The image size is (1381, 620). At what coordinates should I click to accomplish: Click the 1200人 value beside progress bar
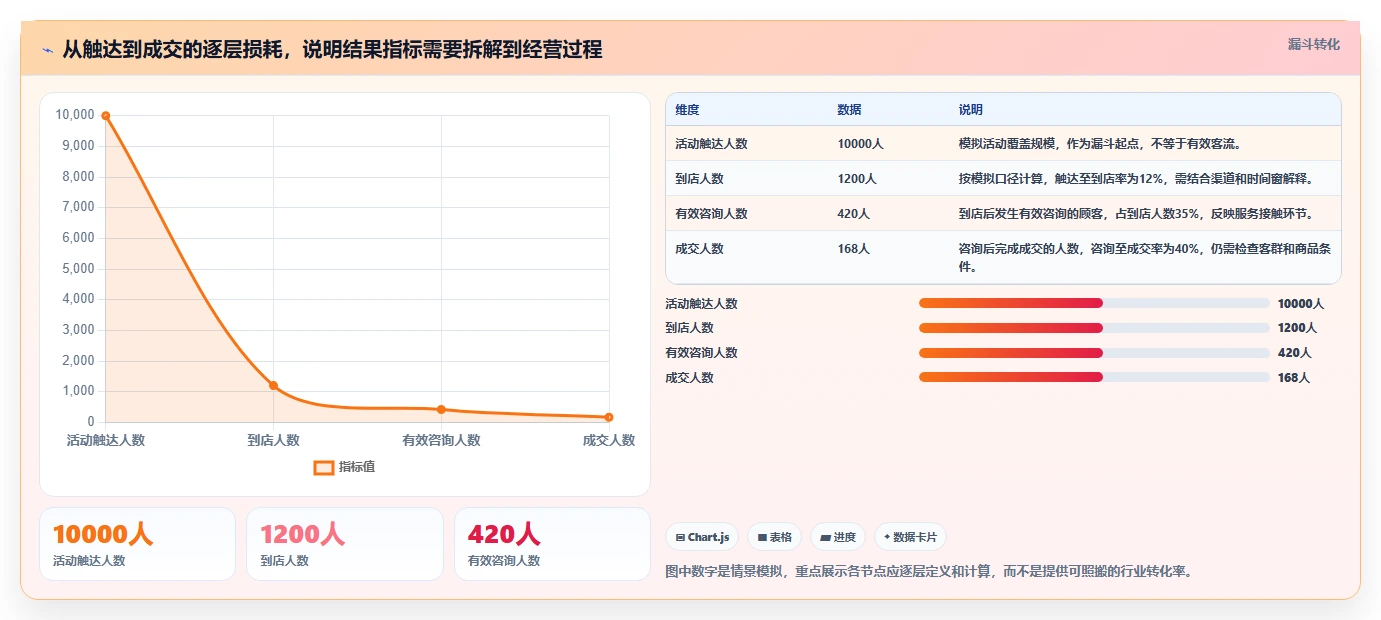1297,328
